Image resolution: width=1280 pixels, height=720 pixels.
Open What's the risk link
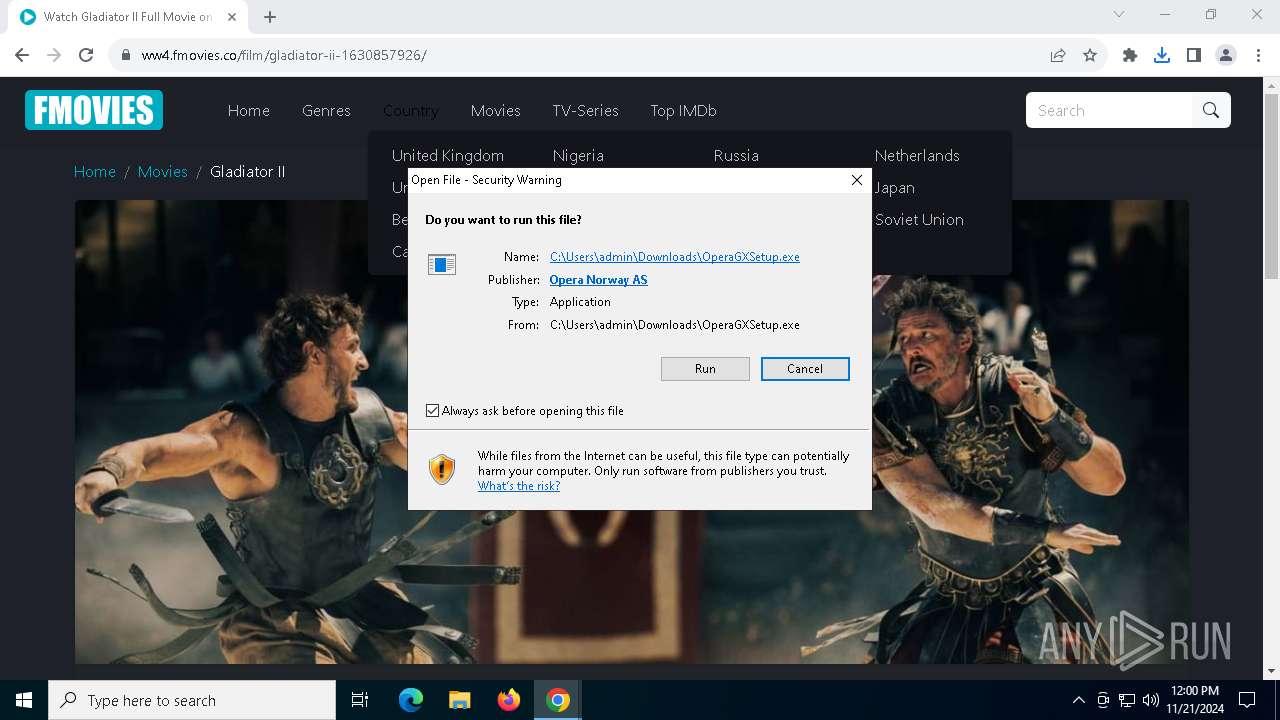[x=519, y=486]
